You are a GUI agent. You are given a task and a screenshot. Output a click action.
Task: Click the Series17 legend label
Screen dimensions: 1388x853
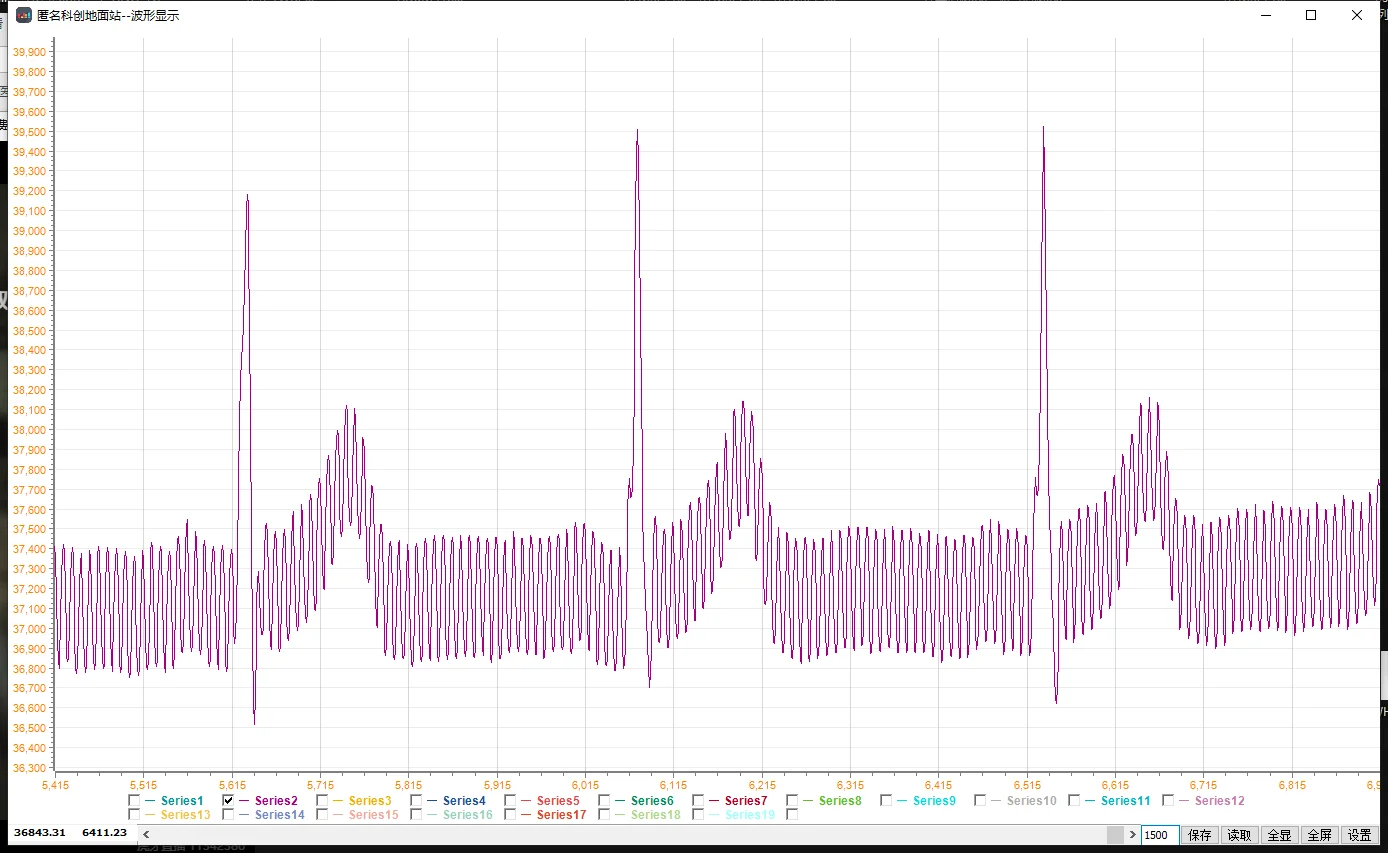[x=562, y=814]
